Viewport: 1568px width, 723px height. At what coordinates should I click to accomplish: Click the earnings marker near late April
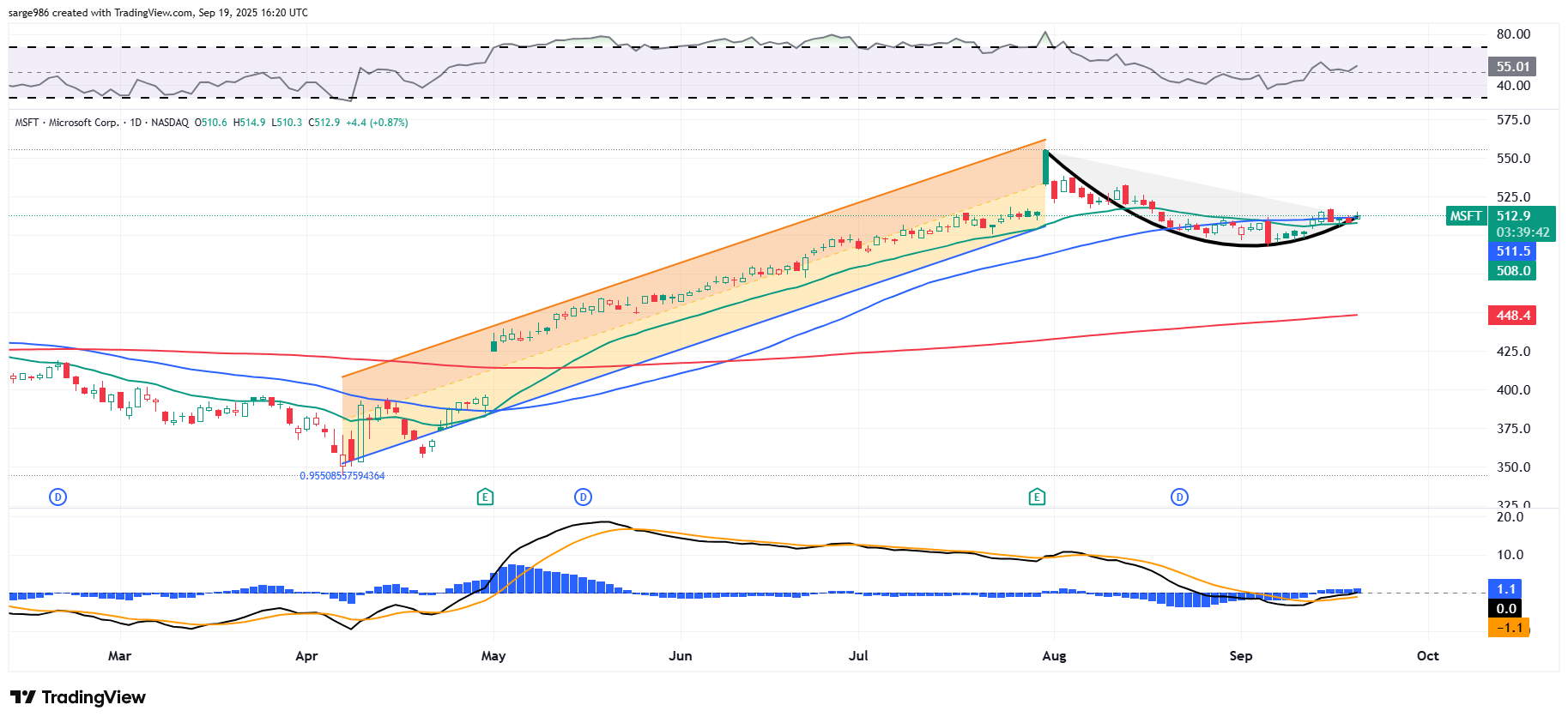point(485,497)
